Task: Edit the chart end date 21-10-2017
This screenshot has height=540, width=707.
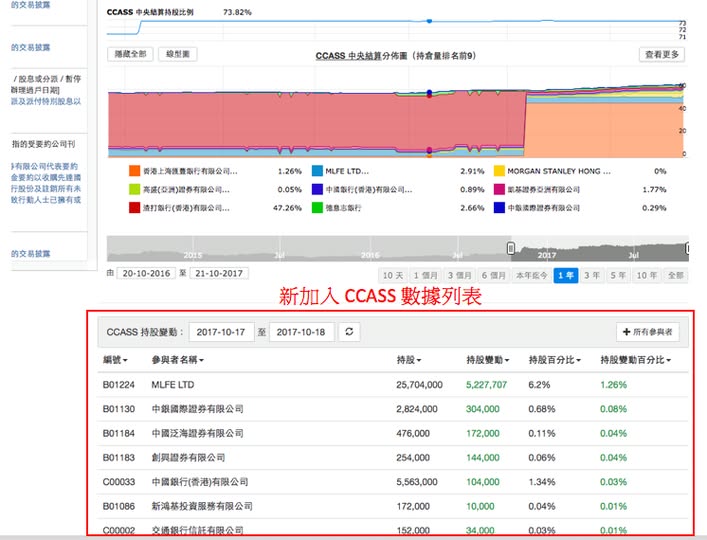Action: (x=219, y=273)
